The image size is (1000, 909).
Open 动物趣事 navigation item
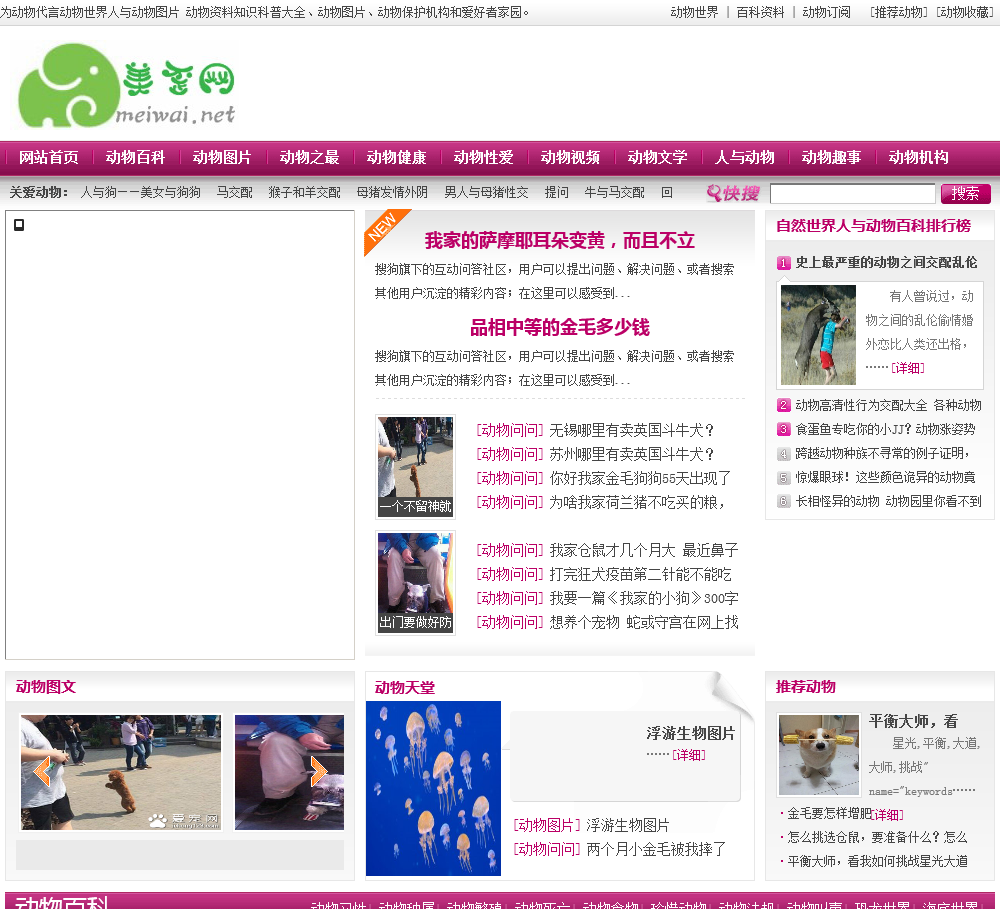[831, 158]
